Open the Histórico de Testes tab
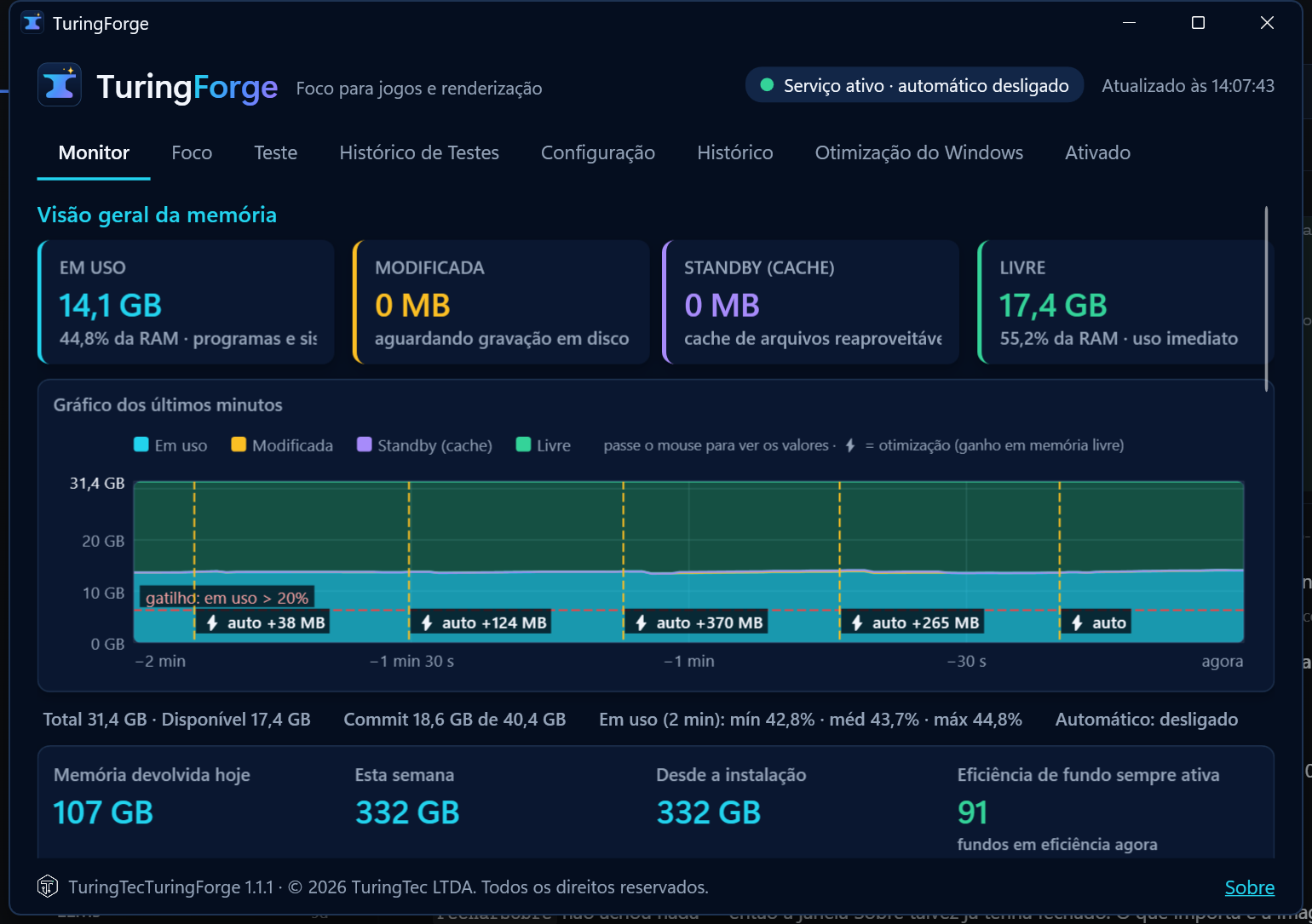The width and height of the screenshot is (1312, 924). (x=419, y=153)
